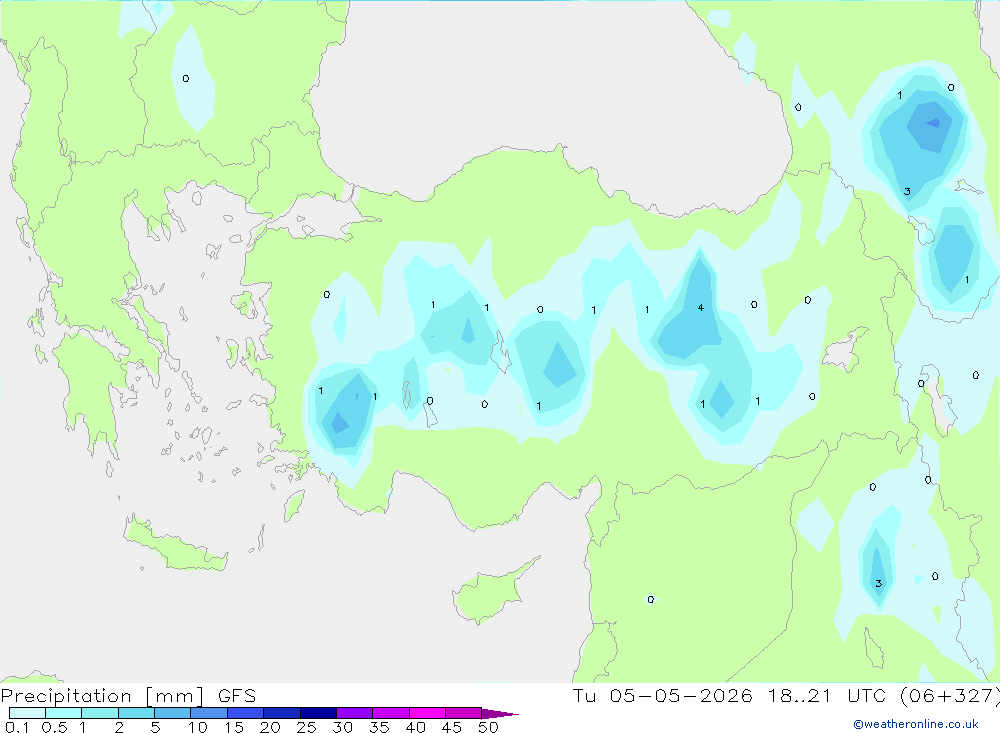Click the legend scale label '20'

click(x=270, y=727)
